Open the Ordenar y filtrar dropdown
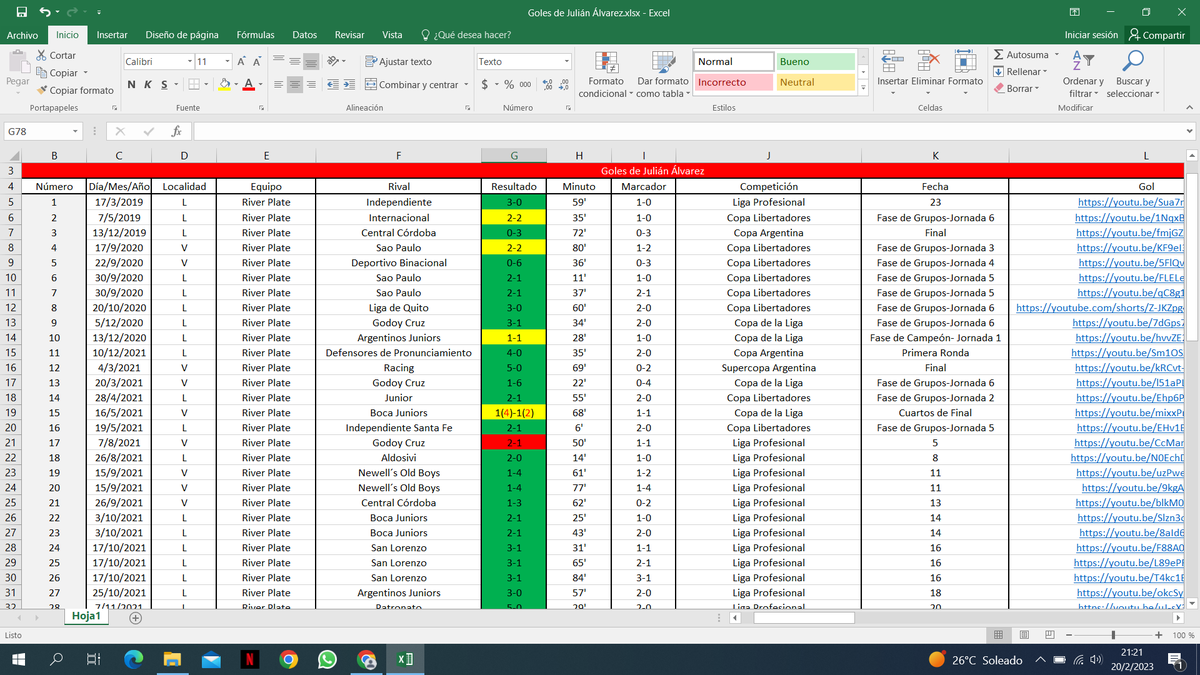Image resolution: width=1200 pixels, height=675 pixels. pos(1083,75)
